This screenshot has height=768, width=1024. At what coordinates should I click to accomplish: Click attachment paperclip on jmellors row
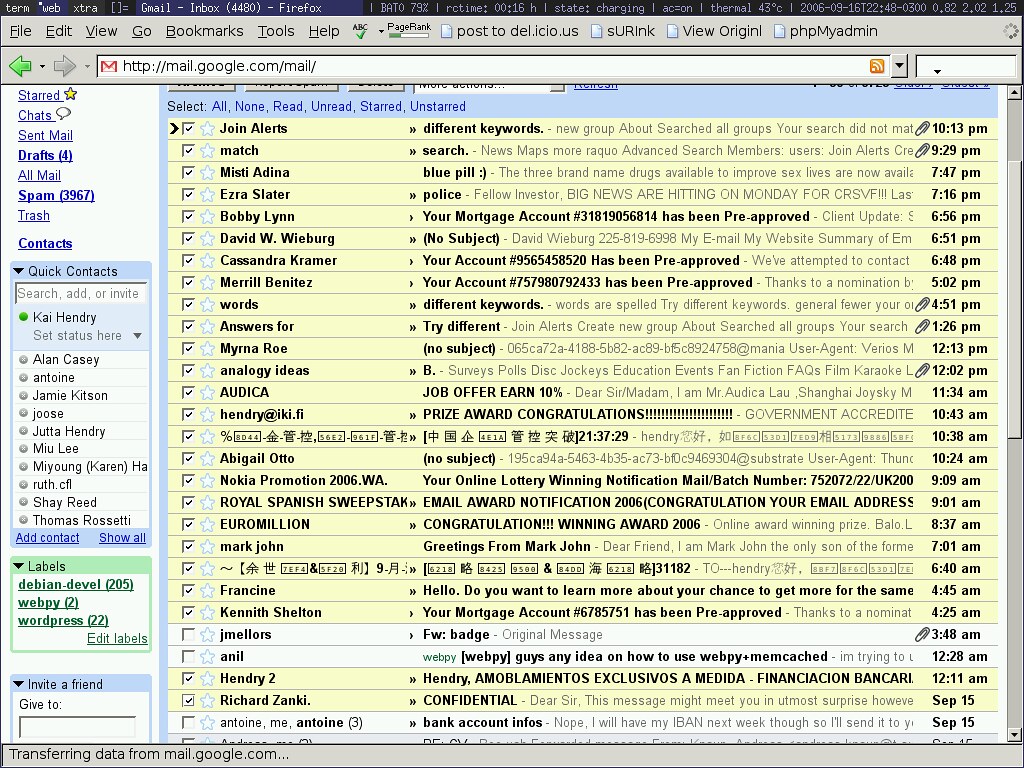tap(922, 634)
